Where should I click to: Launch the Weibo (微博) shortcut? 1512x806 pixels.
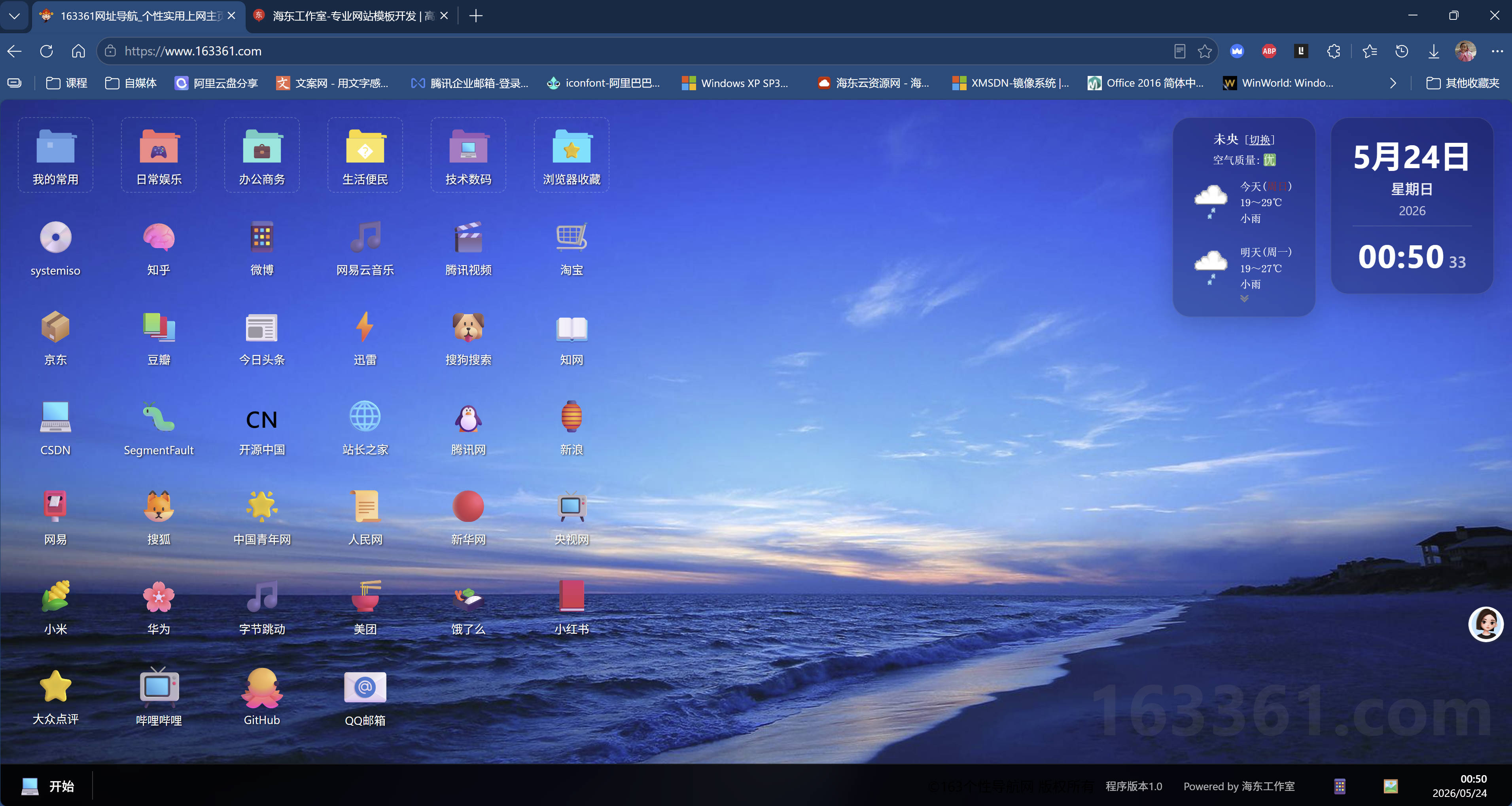pyautogui.click(x=262, y=238)
